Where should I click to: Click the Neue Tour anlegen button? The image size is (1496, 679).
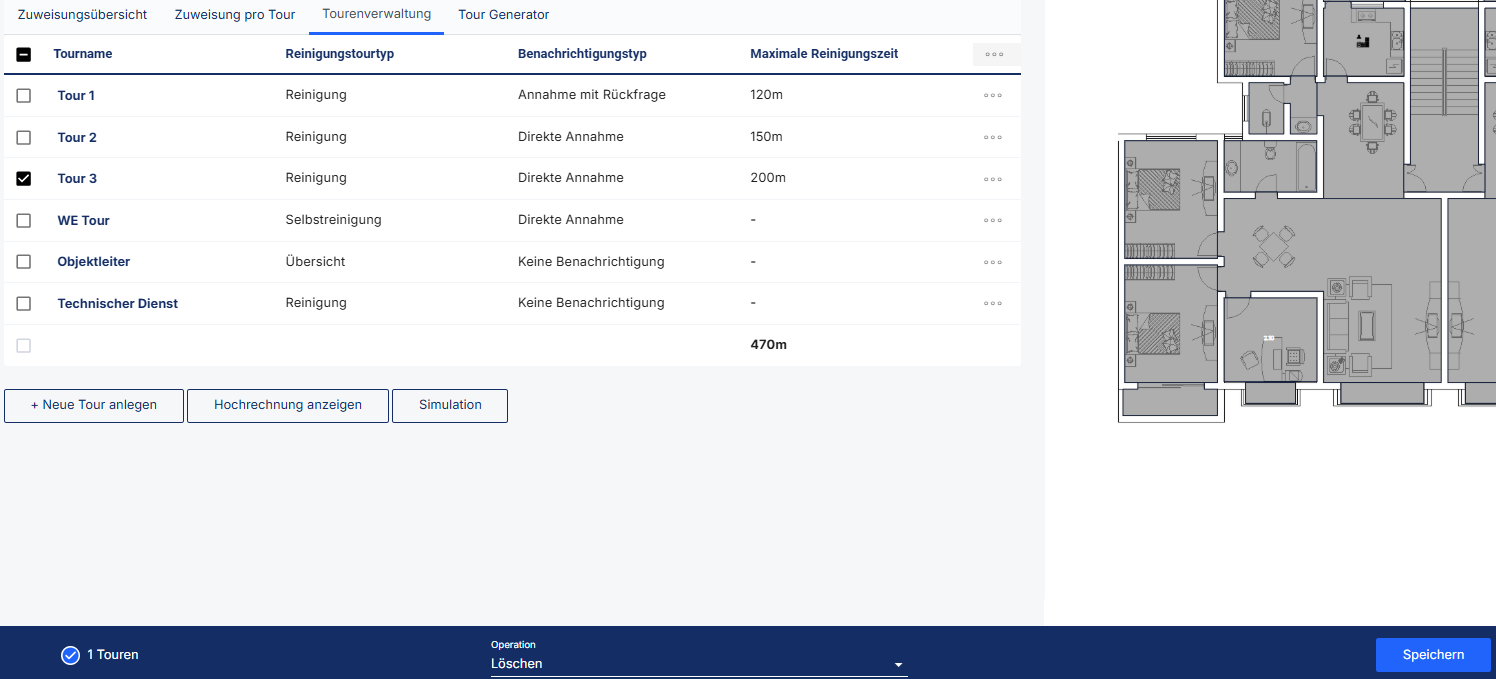click(94, 406)
